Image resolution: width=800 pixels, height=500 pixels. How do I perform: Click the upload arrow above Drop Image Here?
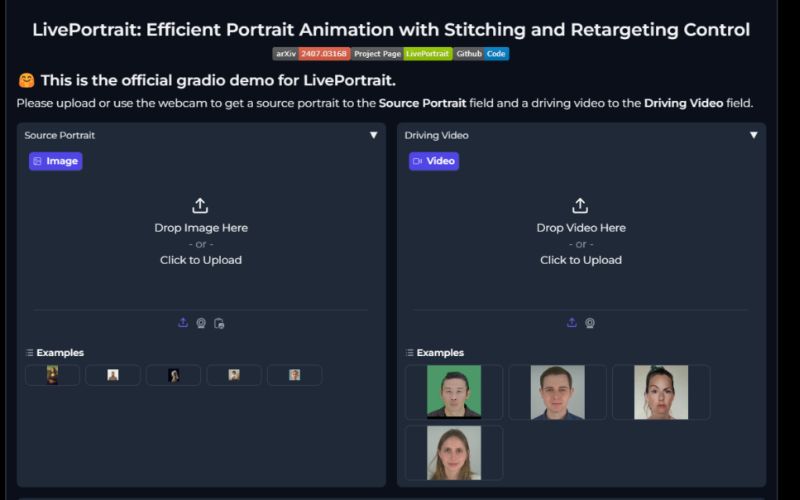[x=200, y=206]
